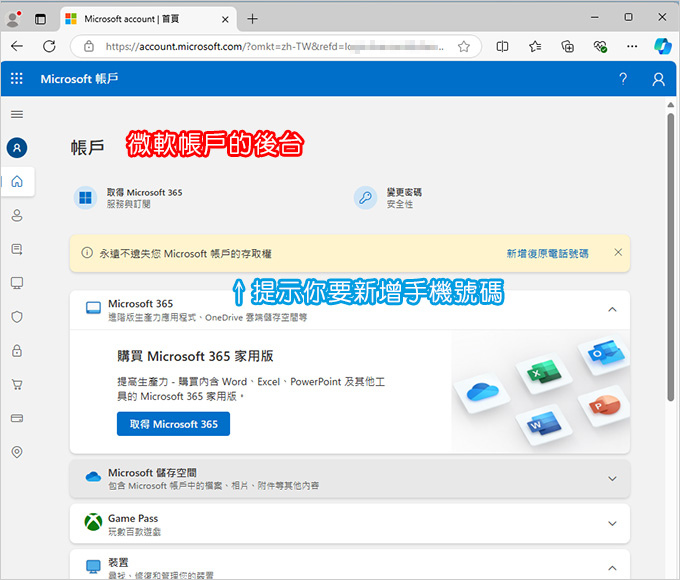Screen dimensions: 680x580
Task: Open Services and subscriptions sidebar icon
Action: (17, 249)
